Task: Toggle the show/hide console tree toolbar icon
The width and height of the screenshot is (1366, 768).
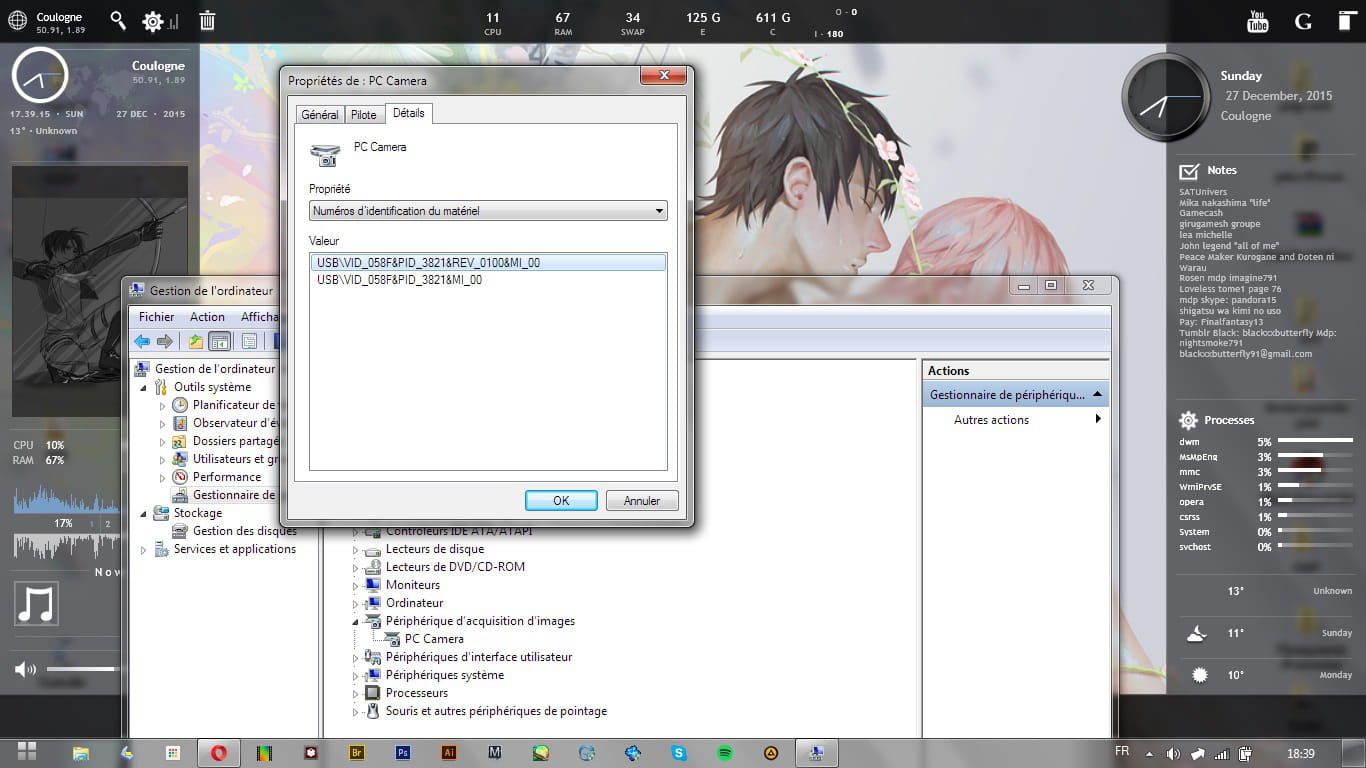Action: coord(220,341)
